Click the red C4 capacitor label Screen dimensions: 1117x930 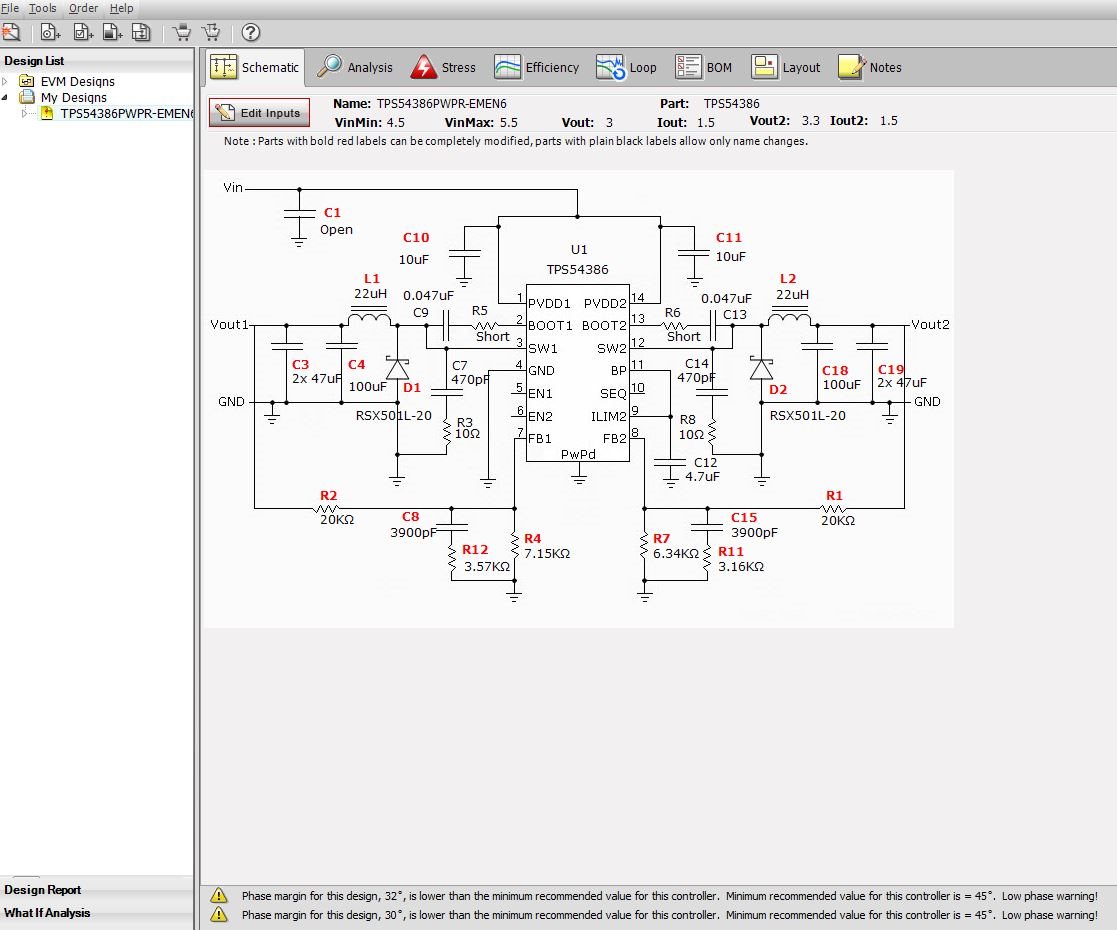pos(356,364)
